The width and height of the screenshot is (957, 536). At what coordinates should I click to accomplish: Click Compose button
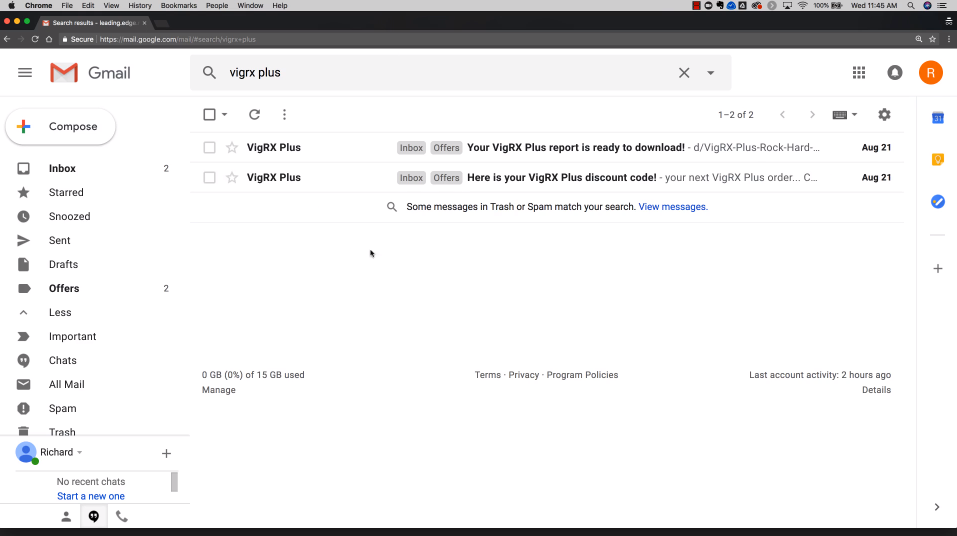click(60, 126)
